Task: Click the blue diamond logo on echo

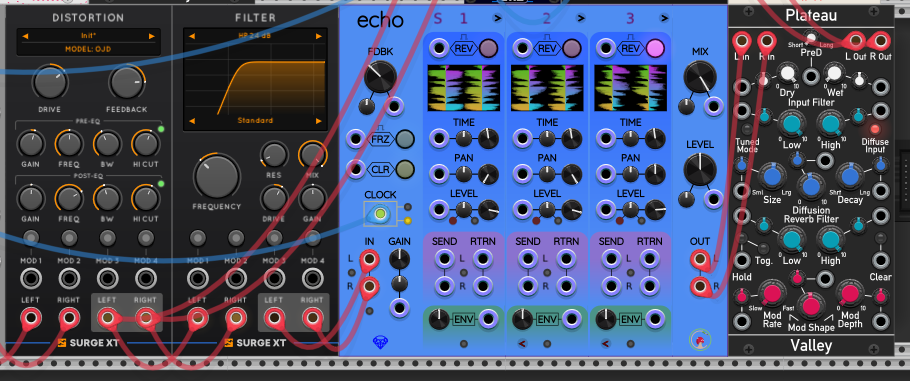Action: 380,342
